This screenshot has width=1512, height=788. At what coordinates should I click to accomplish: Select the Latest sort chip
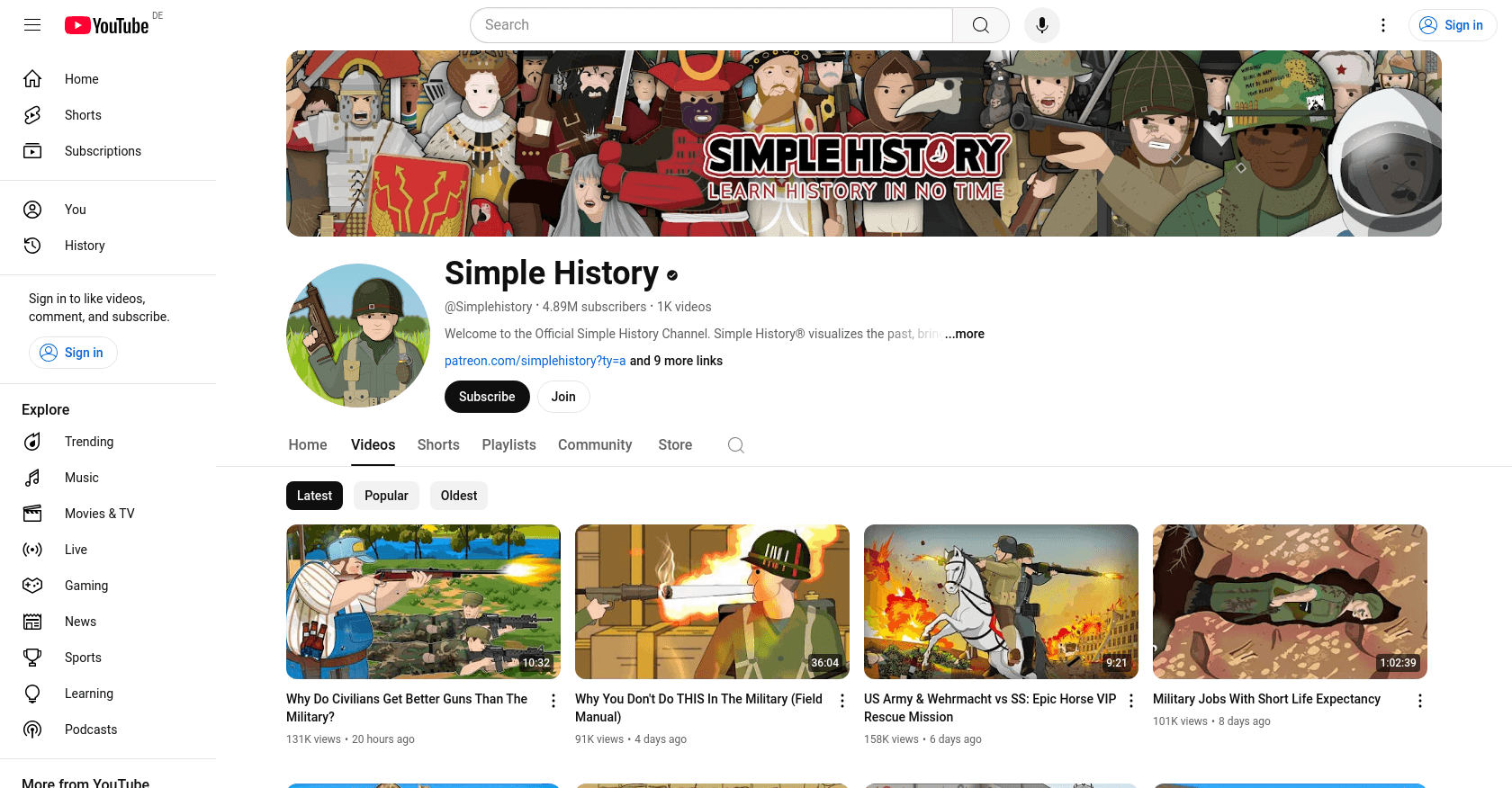tap(314, 496)
